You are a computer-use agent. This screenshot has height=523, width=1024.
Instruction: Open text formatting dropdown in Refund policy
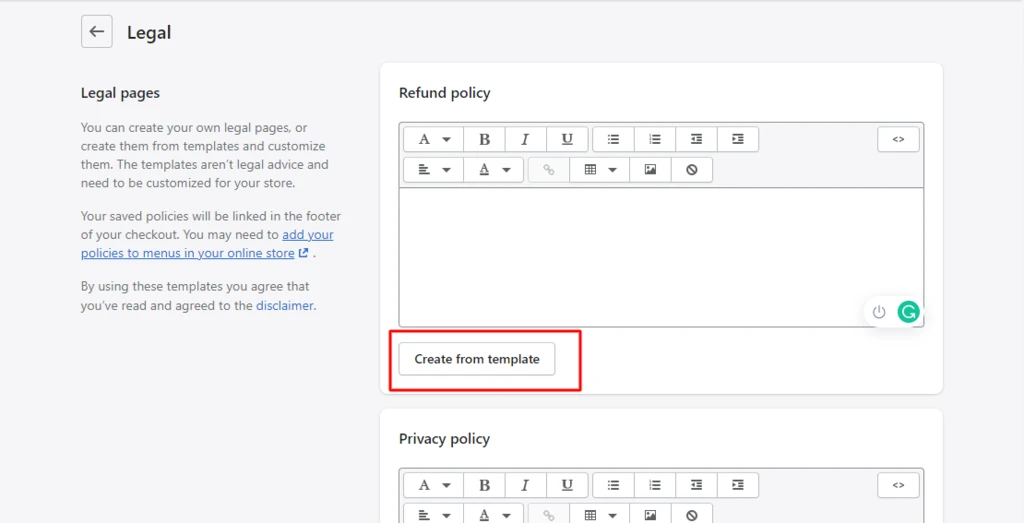click(x=434, y=139)
